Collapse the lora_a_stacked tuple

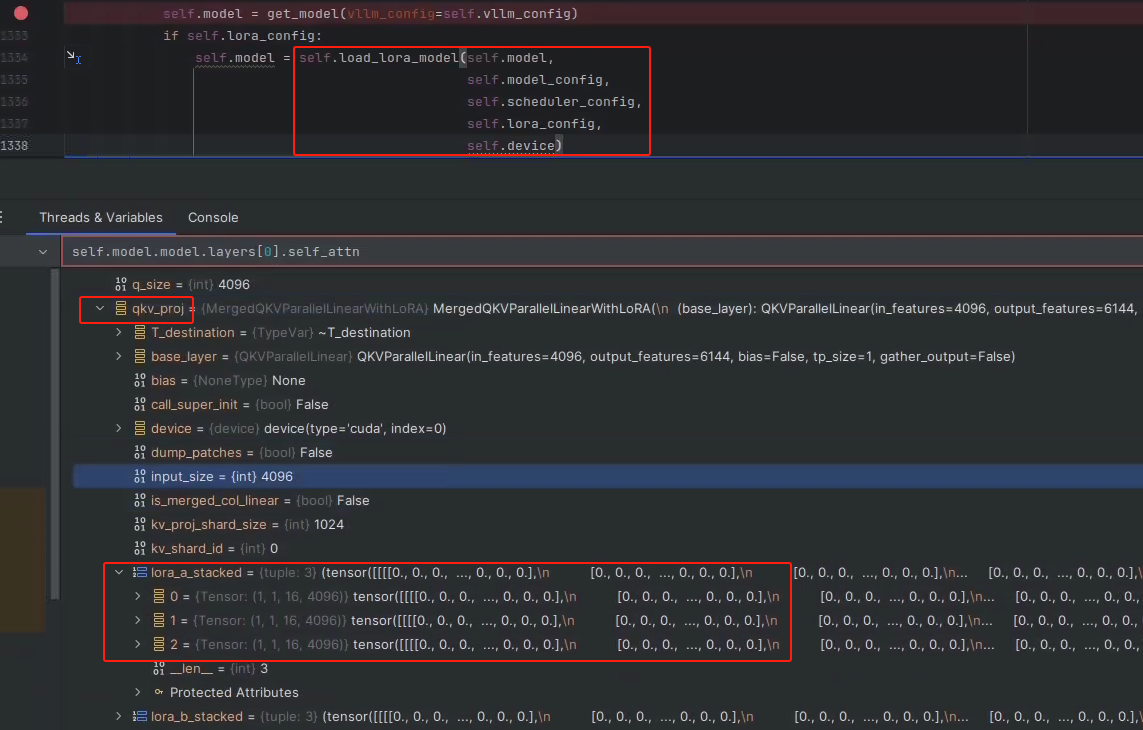pos(119,572)
